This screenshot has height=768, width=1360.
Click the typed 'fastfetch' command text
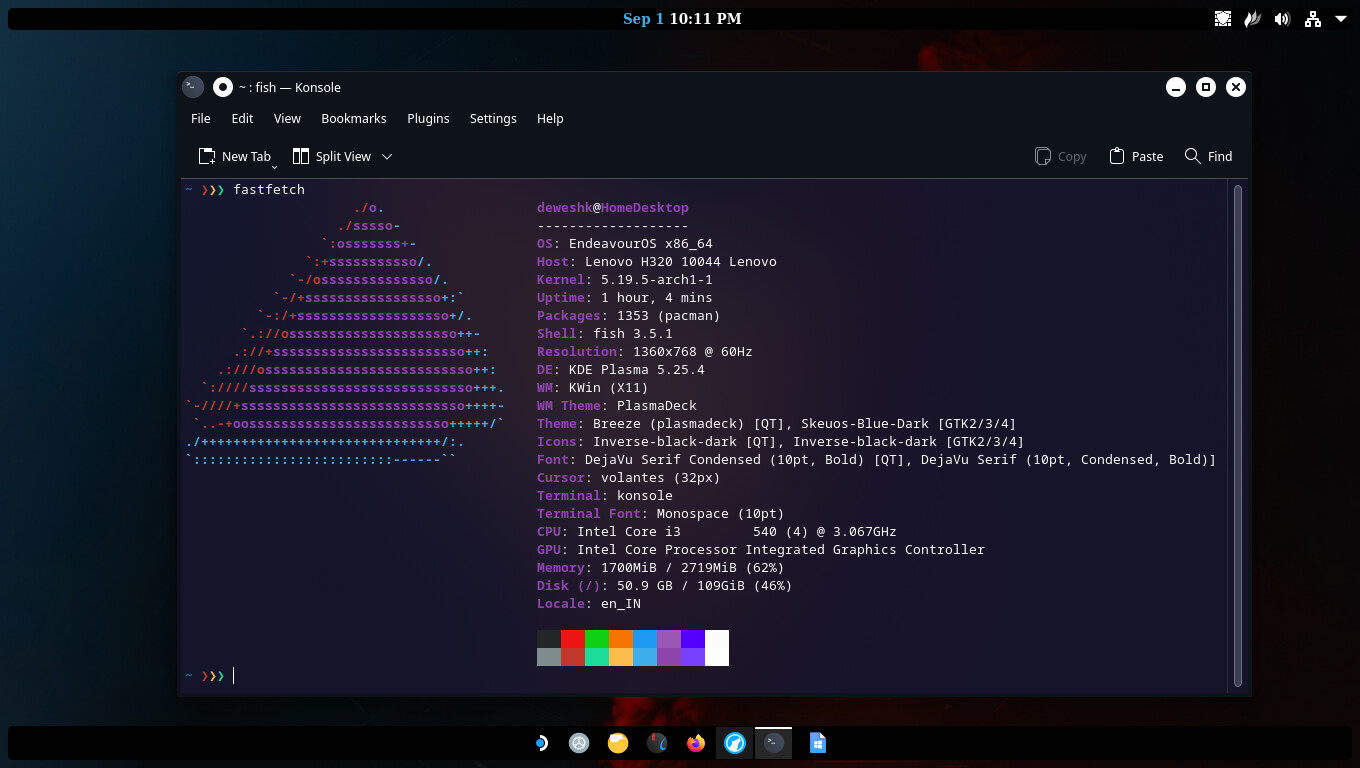coord(269,189)
